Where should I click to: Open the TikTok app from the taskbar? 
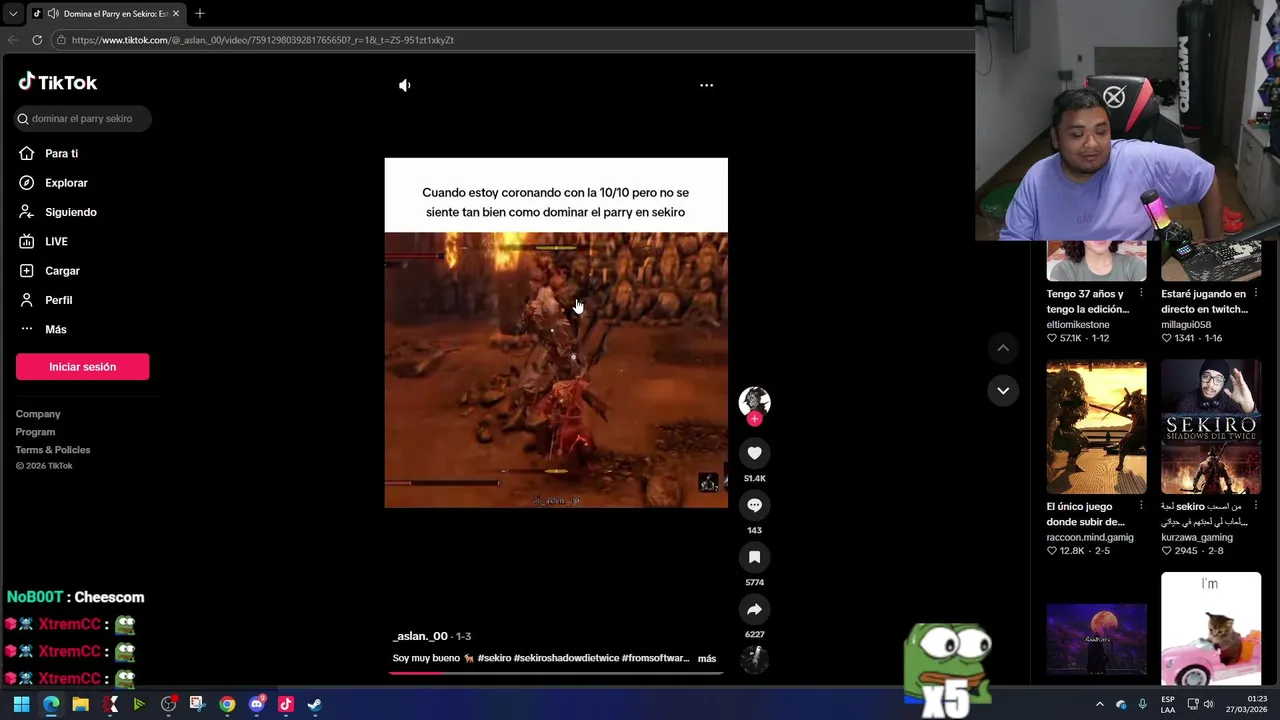[x=285, y=704]
